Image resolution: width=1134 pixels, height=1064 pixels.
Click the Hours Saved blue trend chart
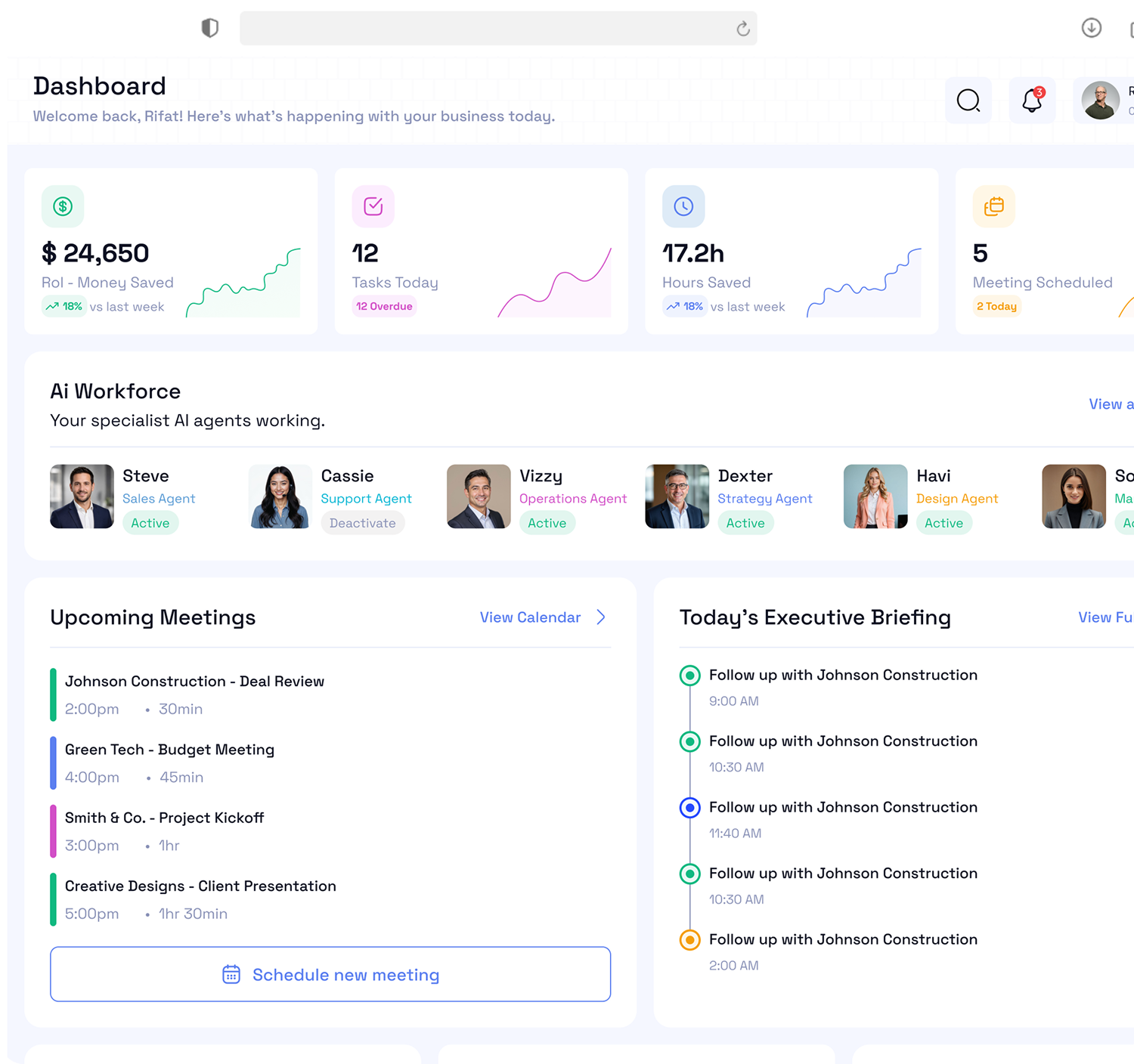tap(864, 283)
